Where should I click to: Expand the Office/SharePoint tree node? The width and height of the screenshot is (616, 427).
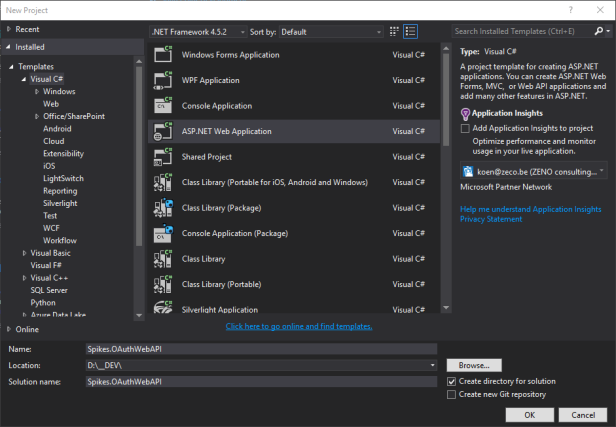click(x=37, y=116)
